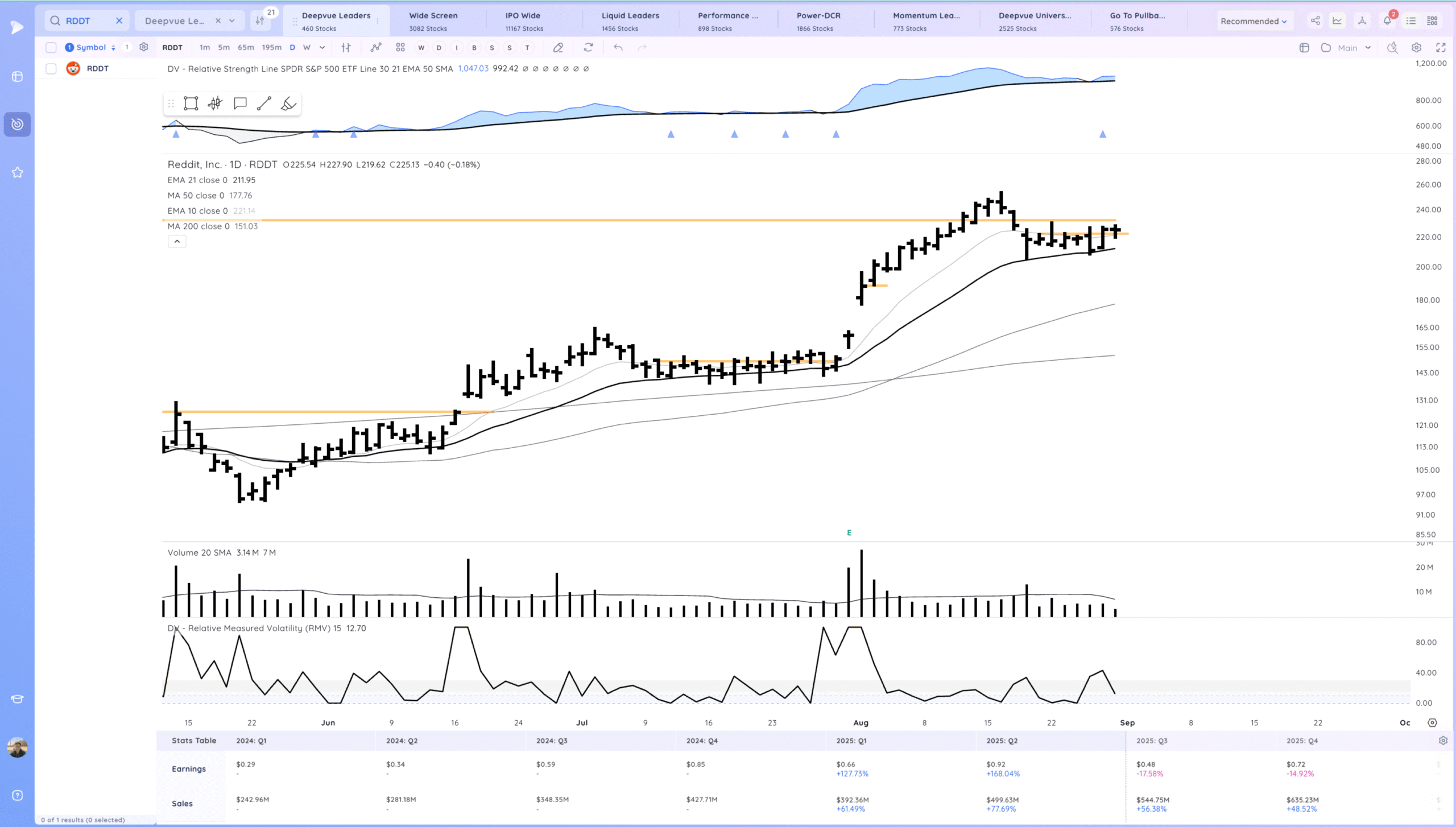Click the Deepvue logo in sidebar
The width and height of the screenshot is (1456, 827).
17,27
